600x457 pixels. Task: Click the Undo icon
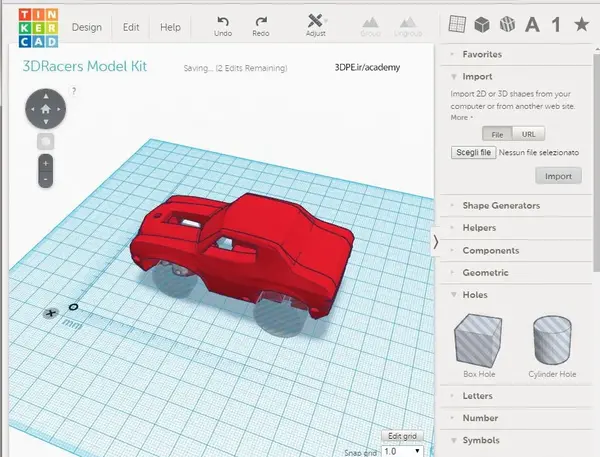pyautogui.click(x=223, y=26)
